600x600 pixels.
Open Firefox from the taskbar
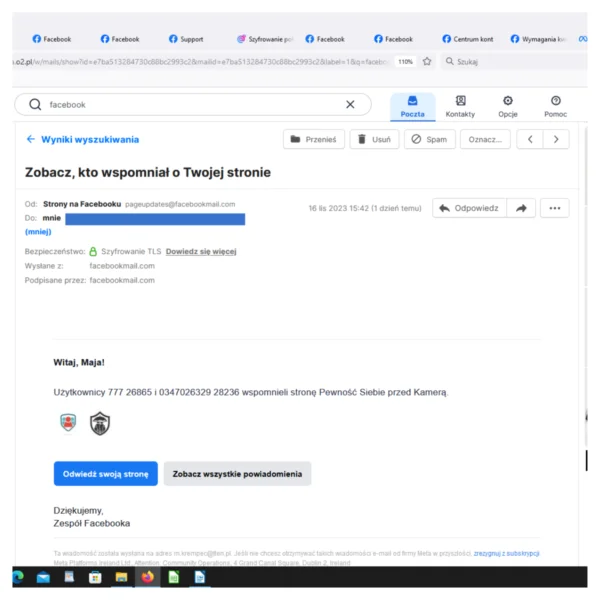pyautogui.click(x=147, y=577)
